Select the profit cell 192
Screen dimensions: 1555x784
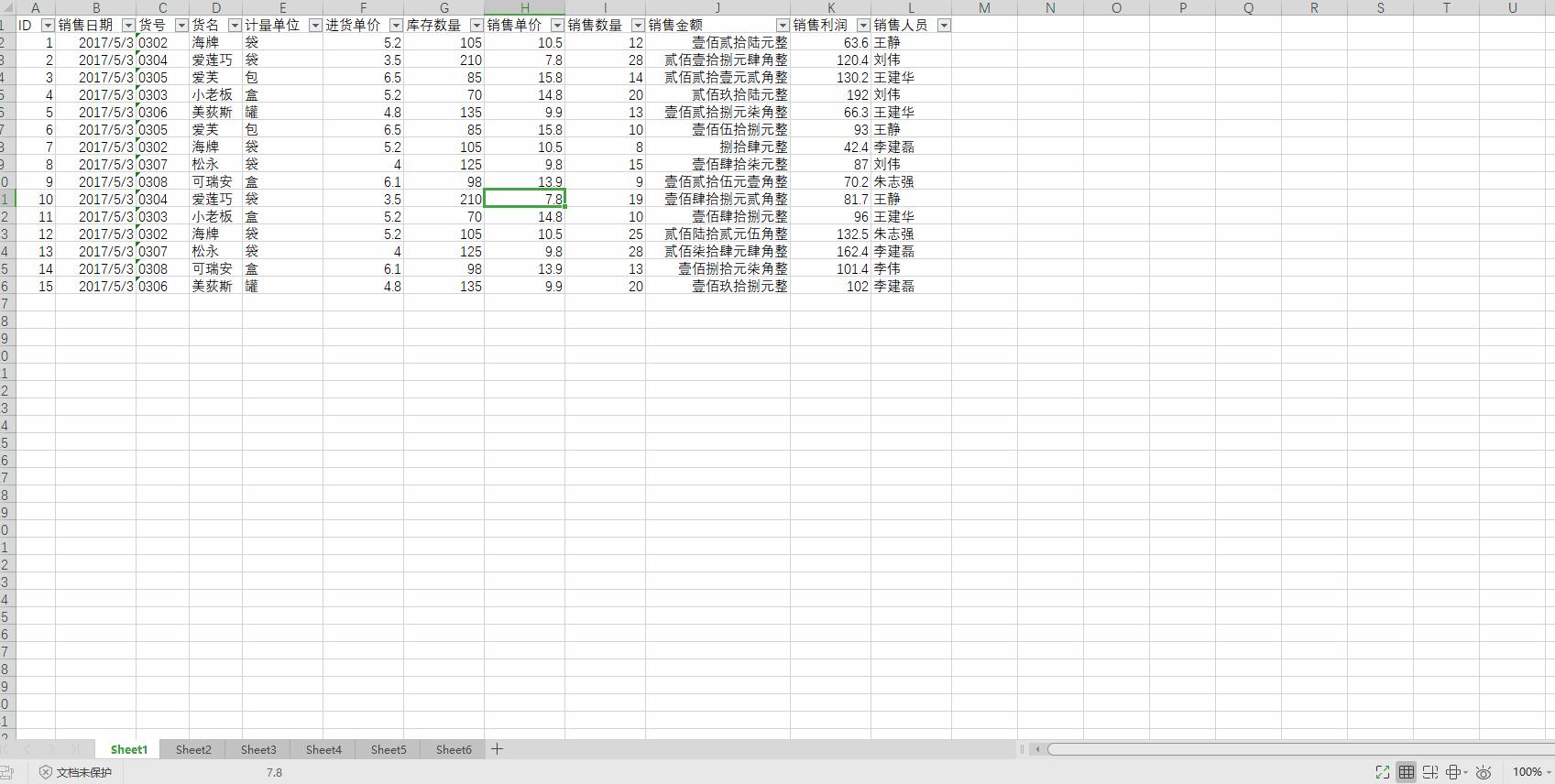830,95
